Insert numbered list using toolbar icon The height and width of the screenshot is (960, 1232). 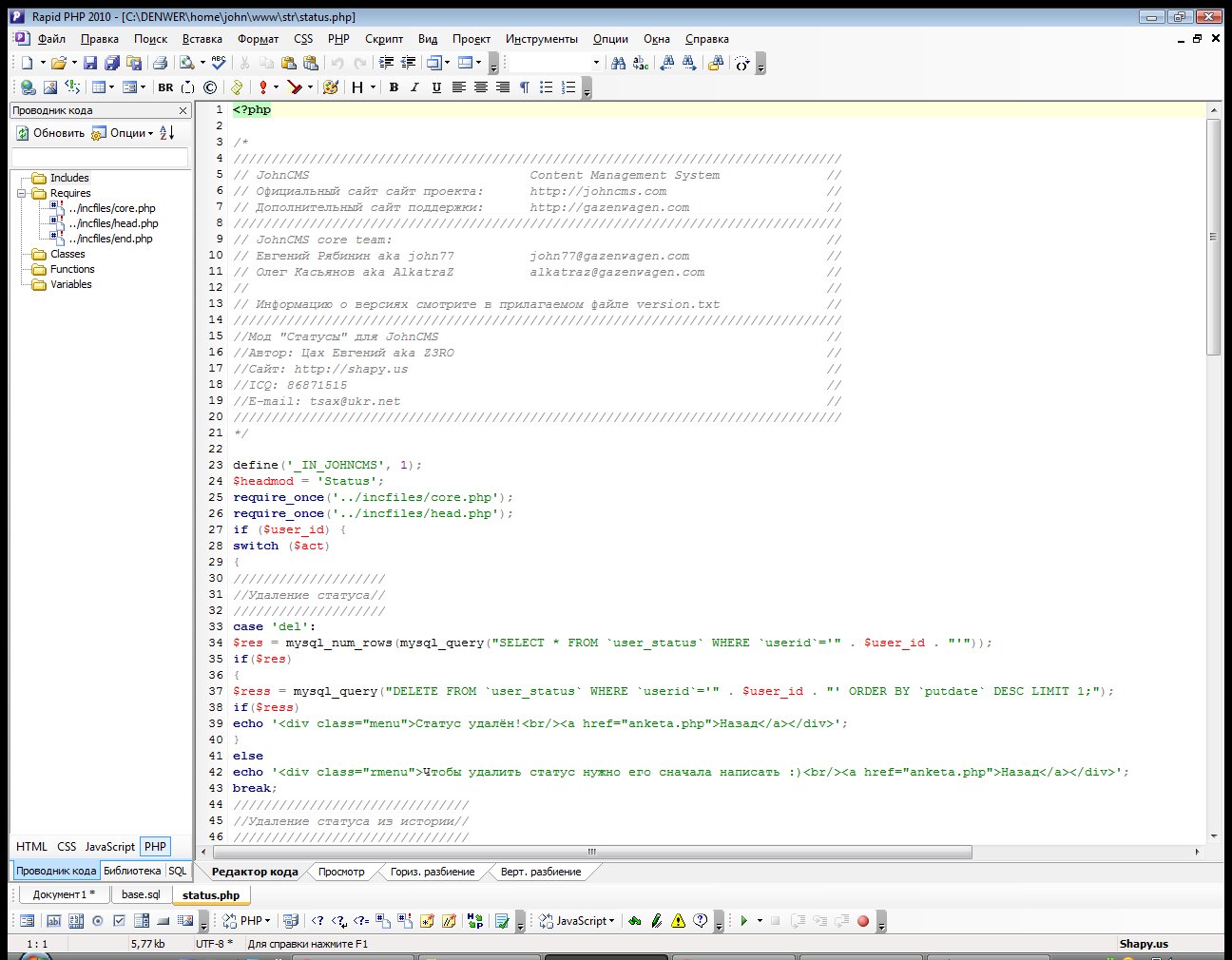(568, 87)
